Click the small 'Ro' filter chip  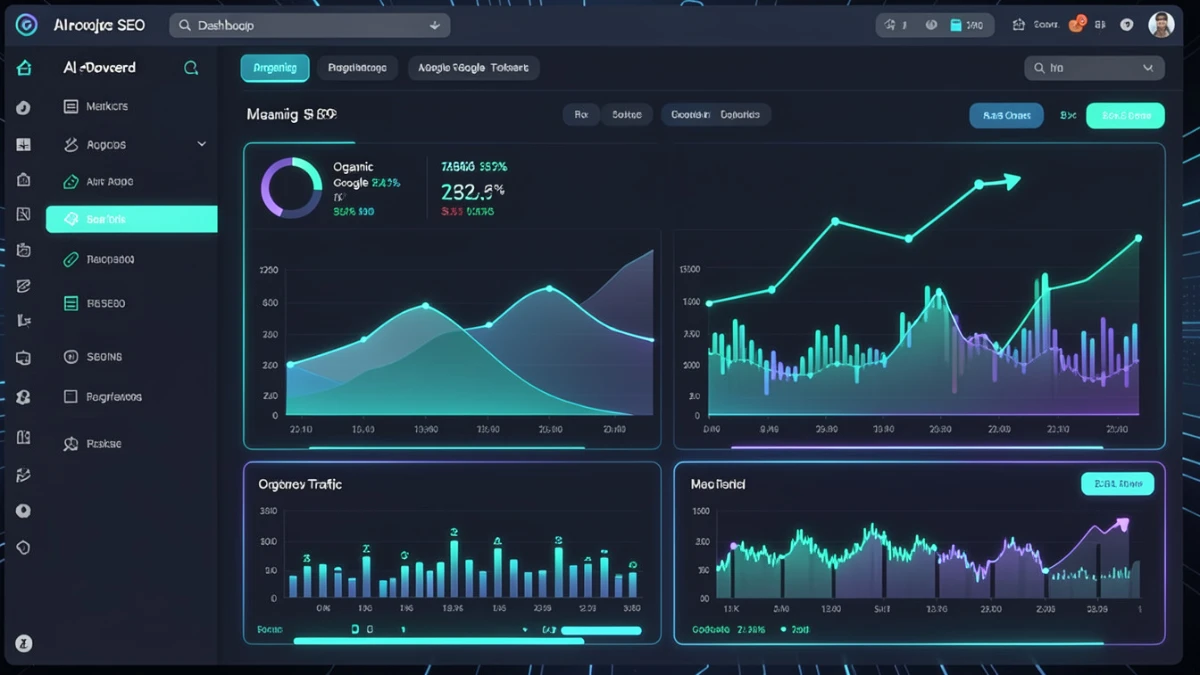point(580,115)
